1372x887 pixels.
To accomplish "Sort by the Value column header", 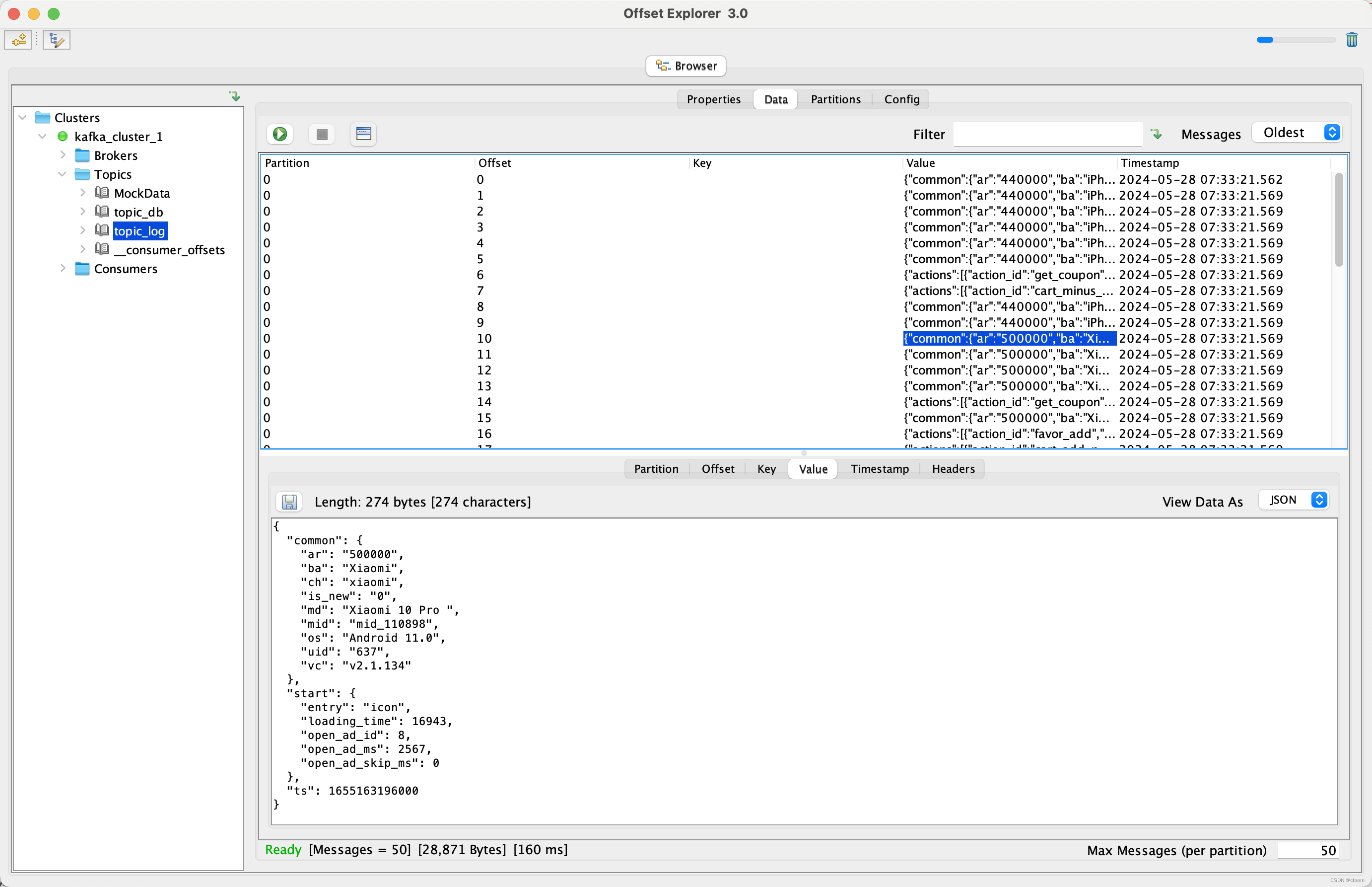I will point(1010,163).
